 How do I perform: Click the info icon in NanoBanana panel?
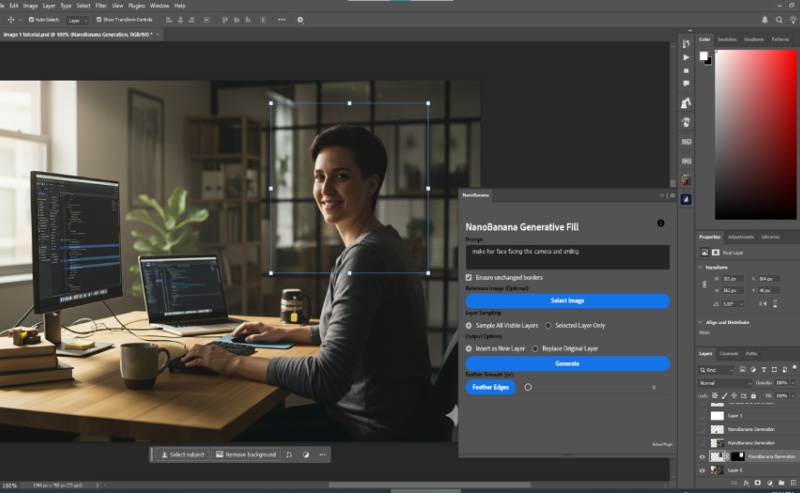(x=660, y=223)
